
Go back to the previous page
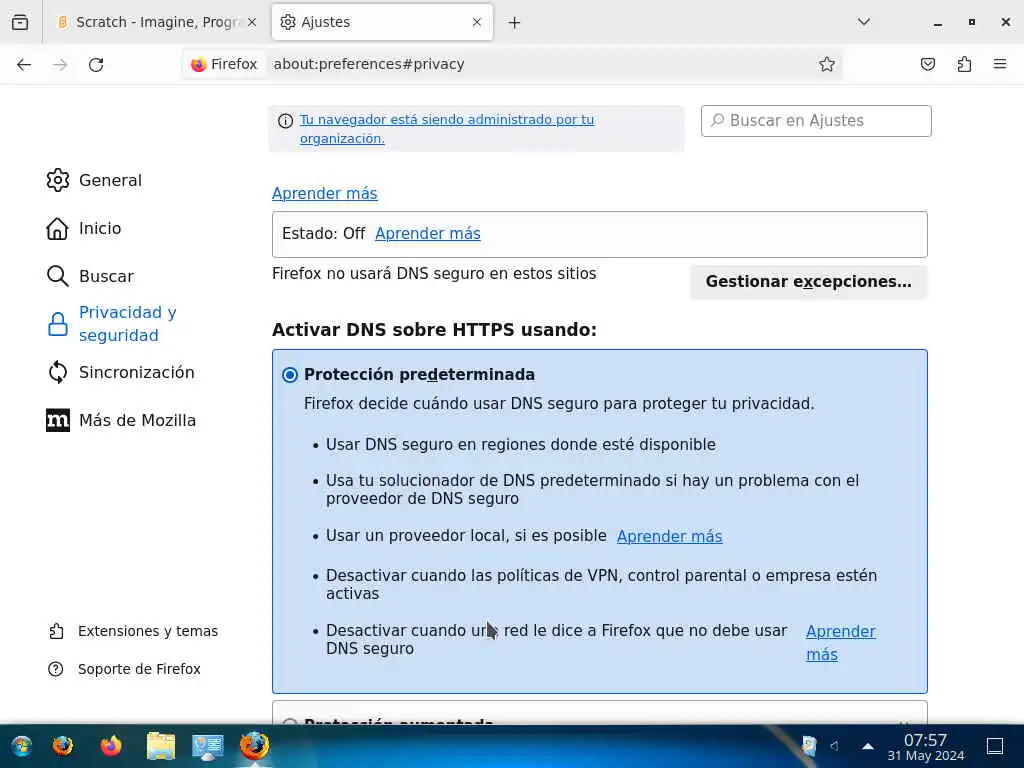[24, 64]
